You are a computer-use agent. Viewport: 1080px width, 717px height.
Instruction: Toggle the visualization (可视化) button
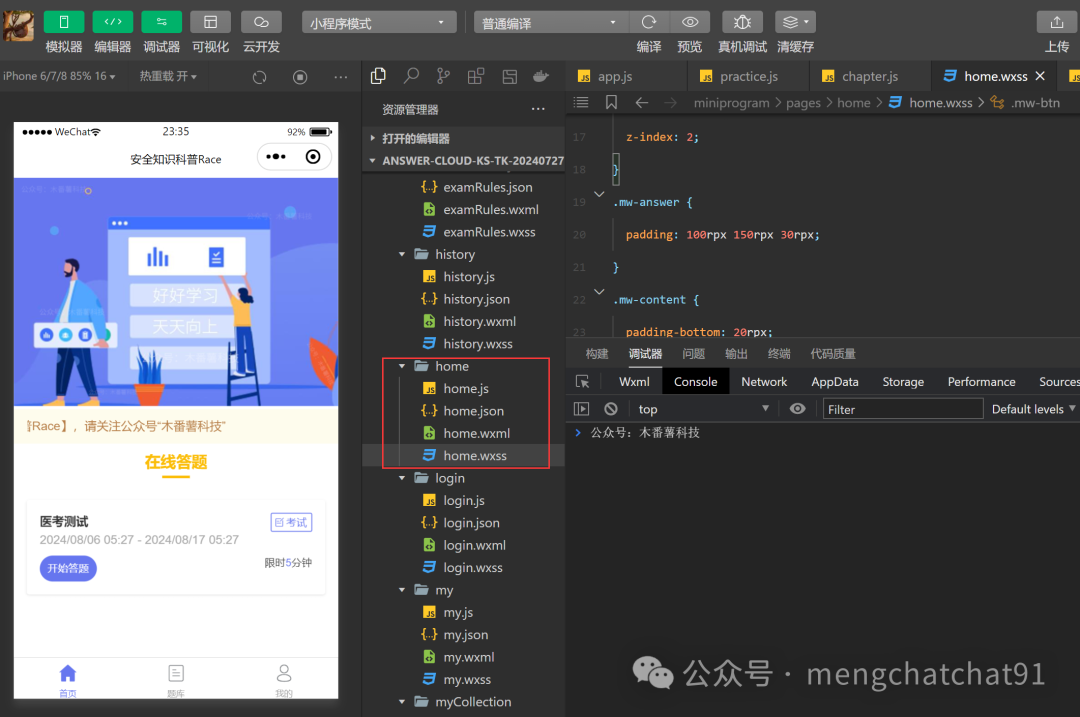(x=210, y=22)
